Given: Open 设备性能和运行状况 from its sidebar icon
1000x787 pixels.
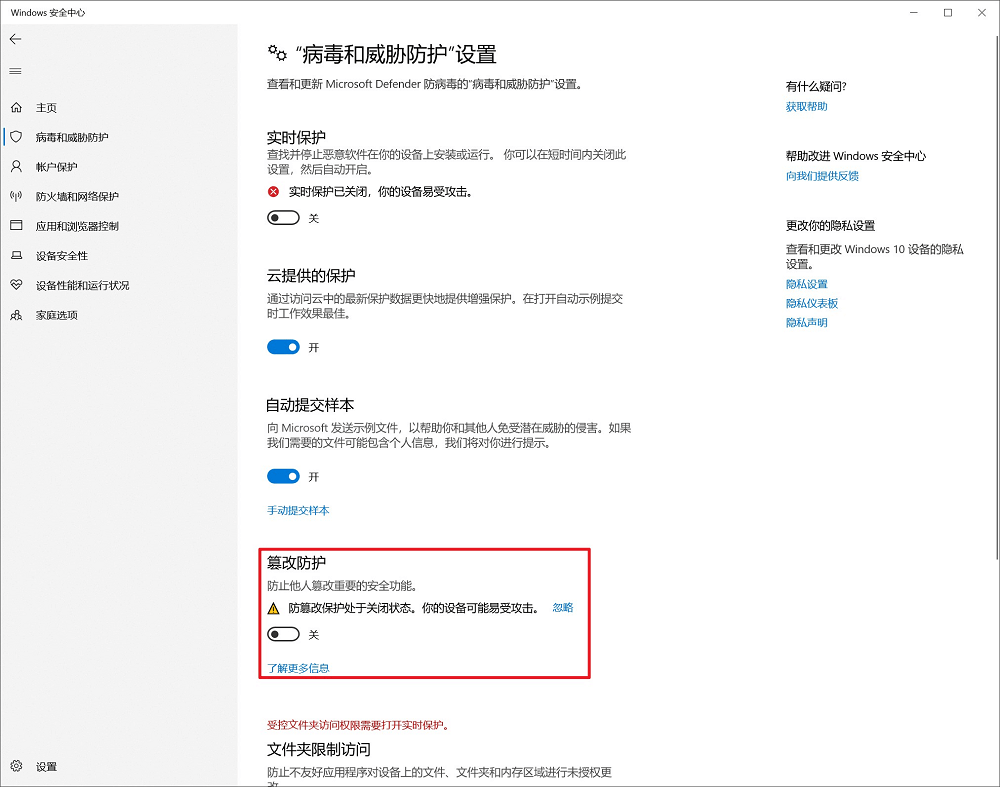Looking at the screenshot, I should [18, 286].
